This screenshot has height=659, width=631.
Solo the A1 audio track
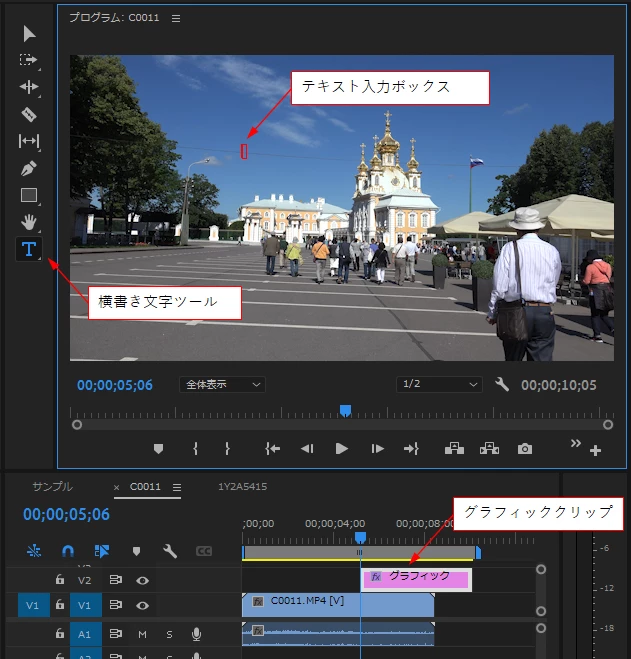pos(169,634)
